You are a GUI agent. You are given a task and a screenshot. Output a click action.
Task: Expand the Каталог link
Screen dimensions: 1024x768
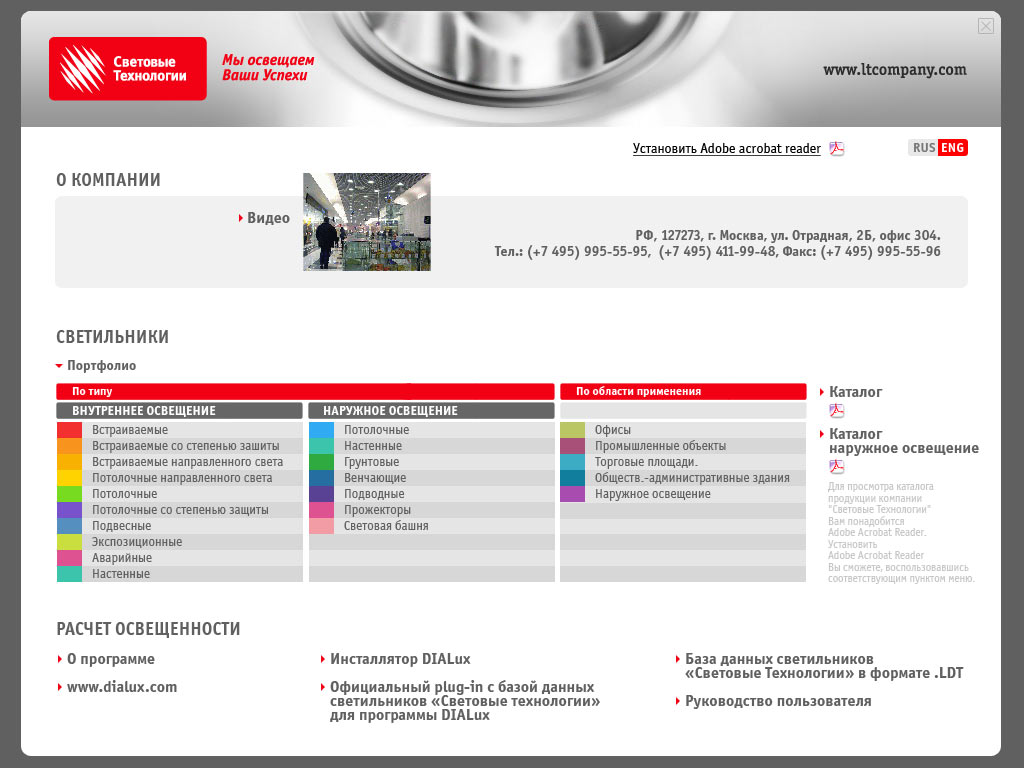tap(855, 392)
